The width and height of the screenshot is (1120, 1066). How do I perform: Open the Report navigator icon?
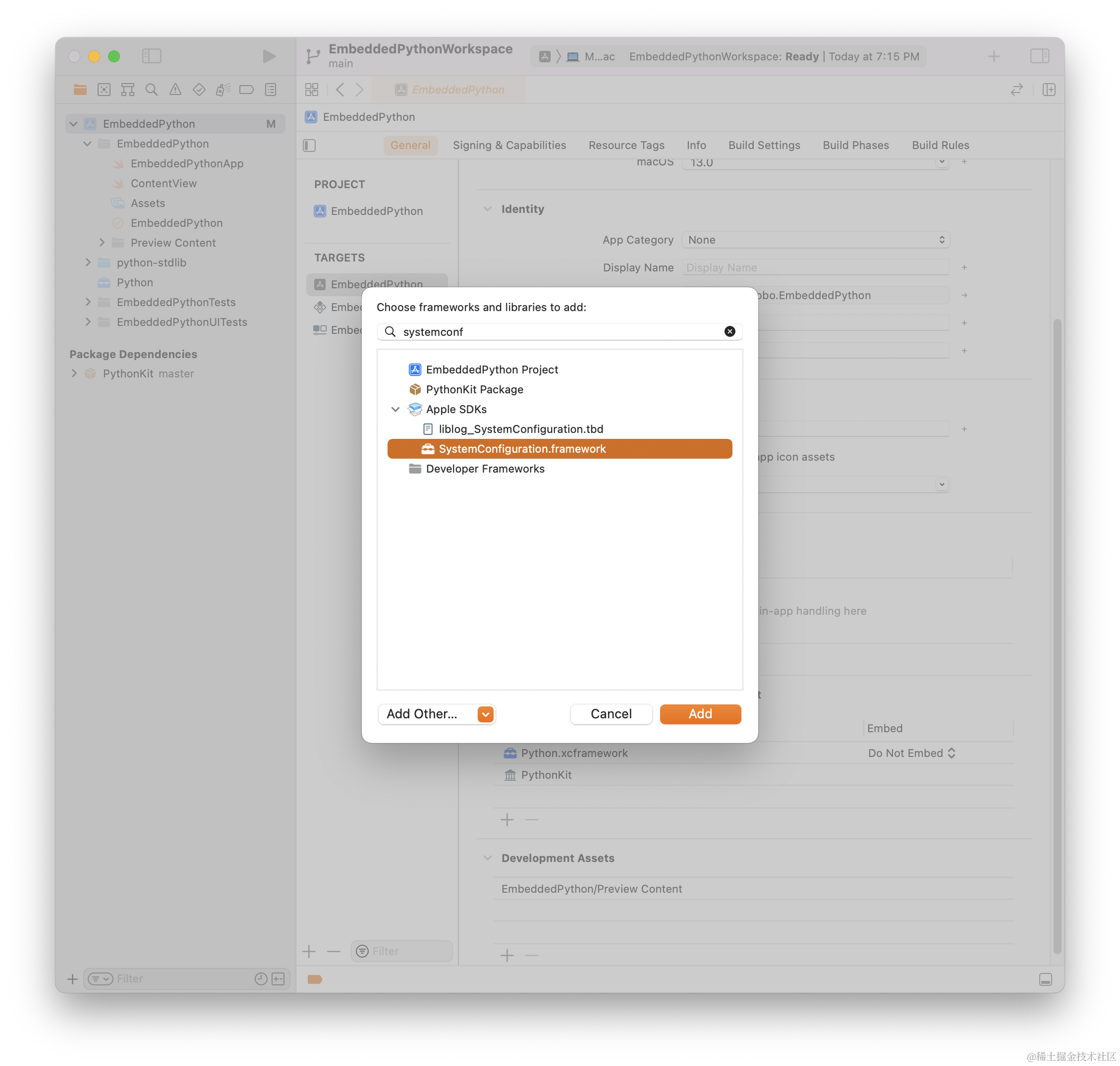click(270, 89)
